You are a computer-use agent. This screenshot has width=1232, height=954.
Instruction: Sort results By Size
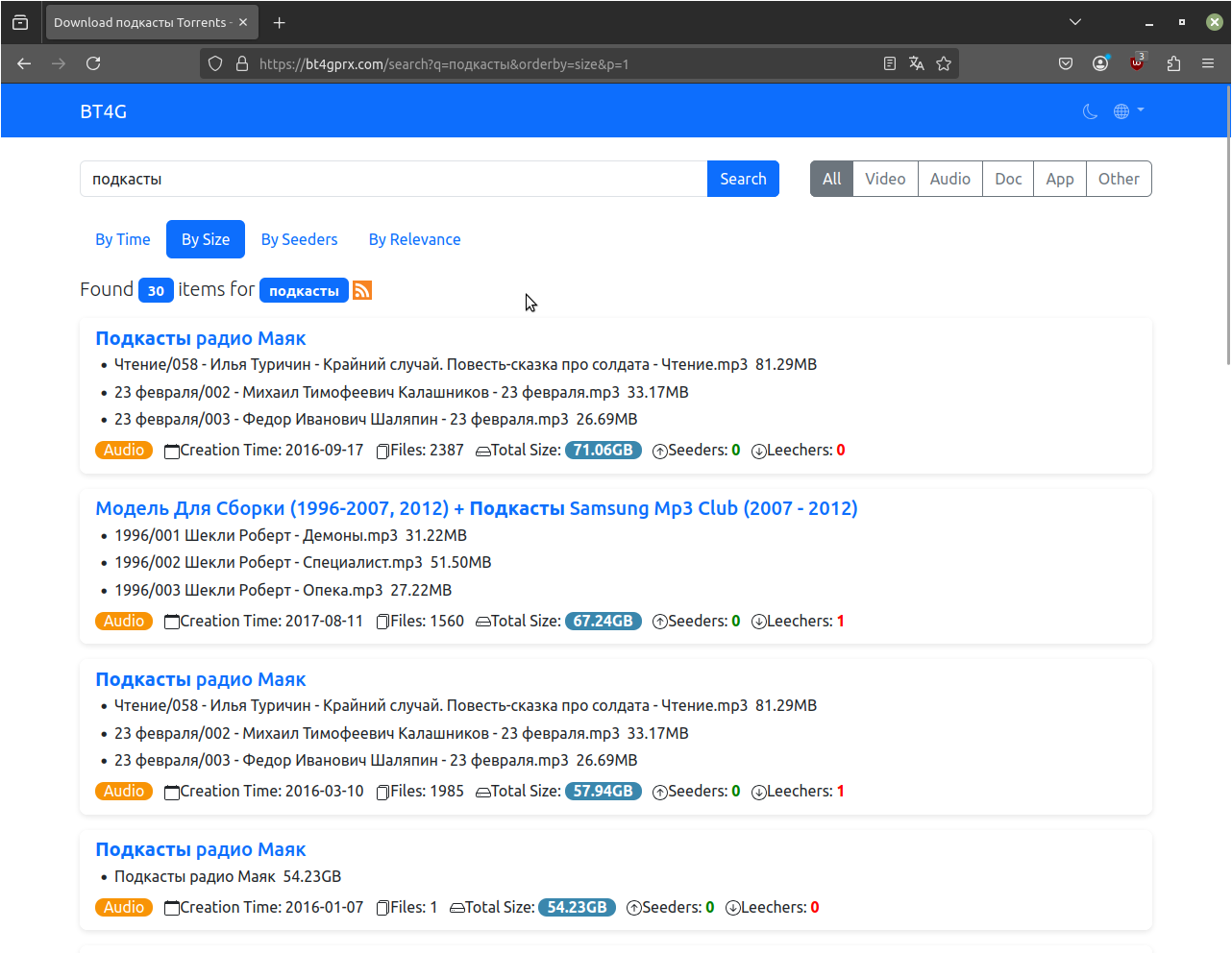[x=206, y=239]
